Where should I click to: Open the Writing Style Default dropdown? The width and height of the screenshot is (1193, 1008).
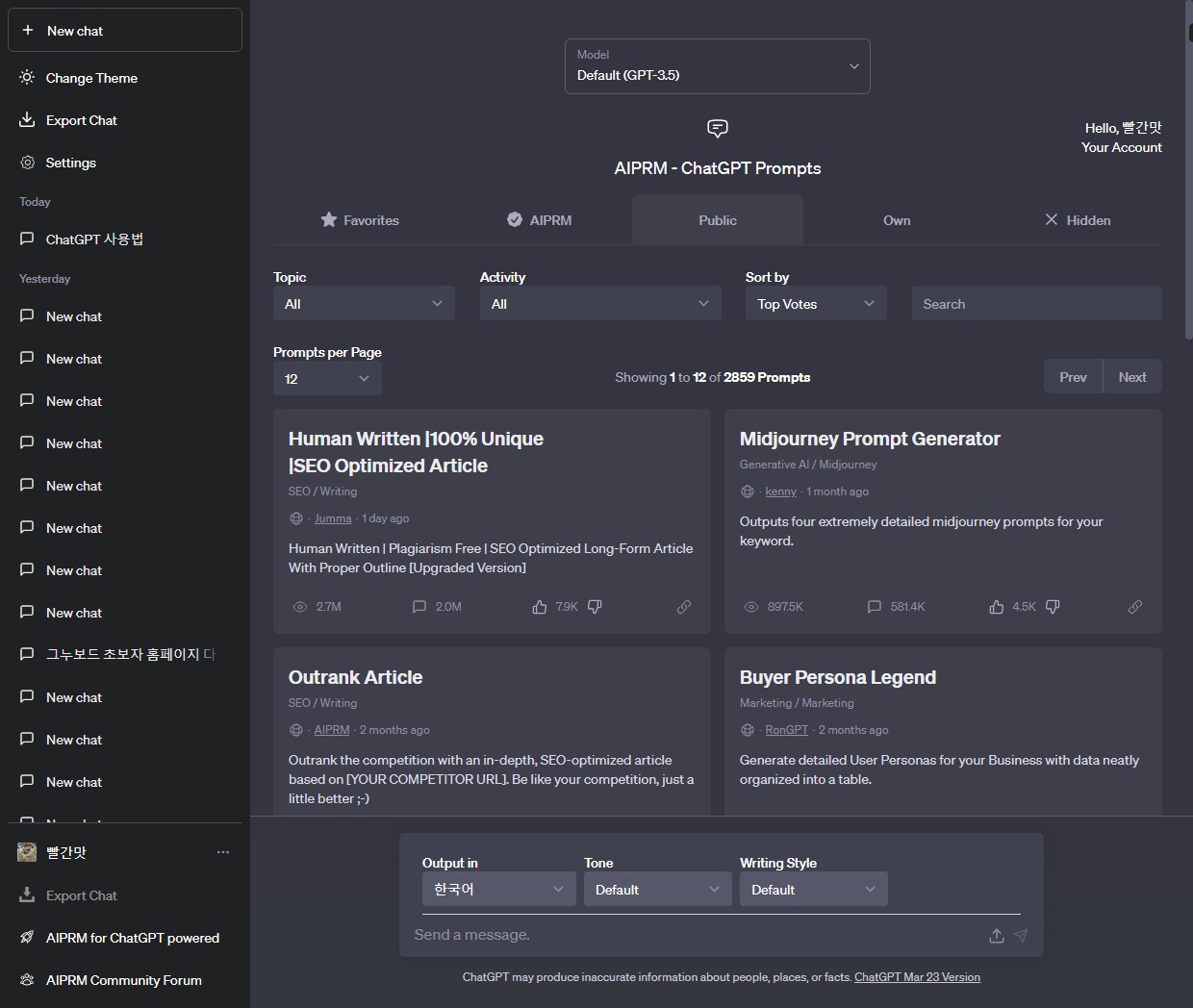click(814, 889)
